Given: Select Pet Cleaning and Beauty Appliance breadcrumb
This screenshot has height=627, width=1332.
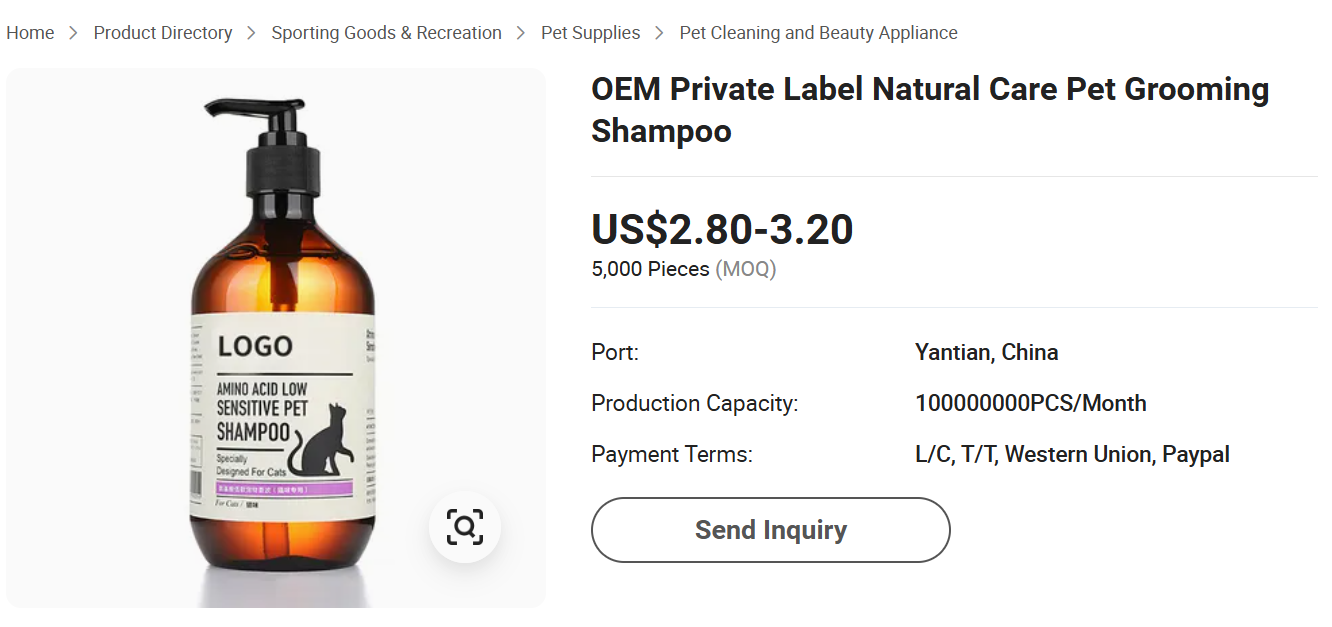Looking at the screenshot, I should coord(818,33).
